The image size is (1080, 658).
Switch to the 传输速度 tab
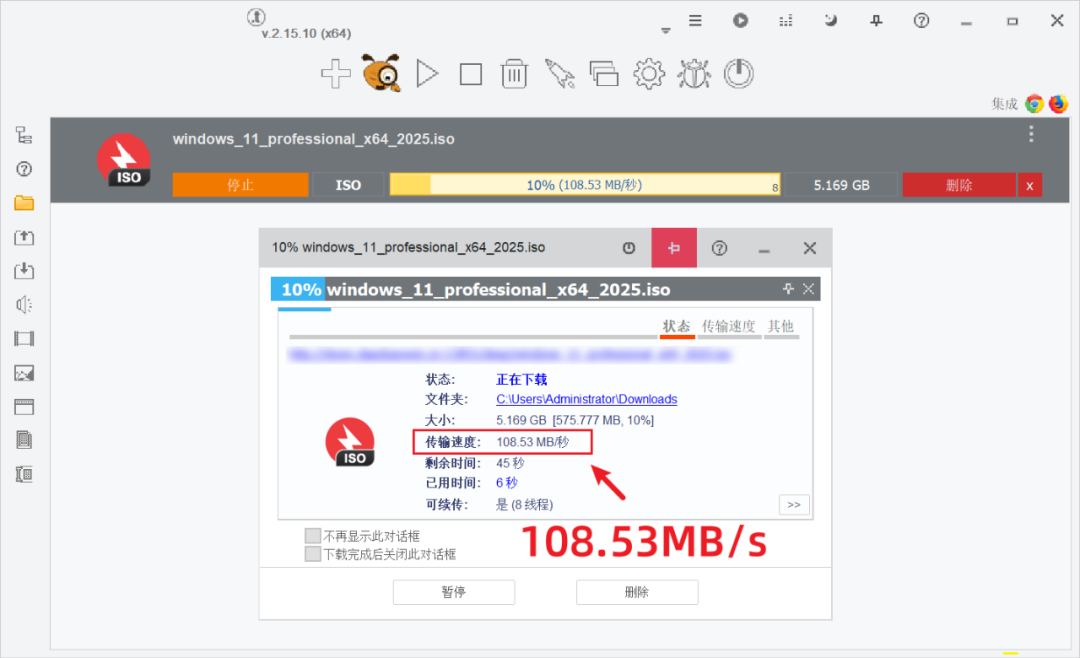(x=729, y=326)
